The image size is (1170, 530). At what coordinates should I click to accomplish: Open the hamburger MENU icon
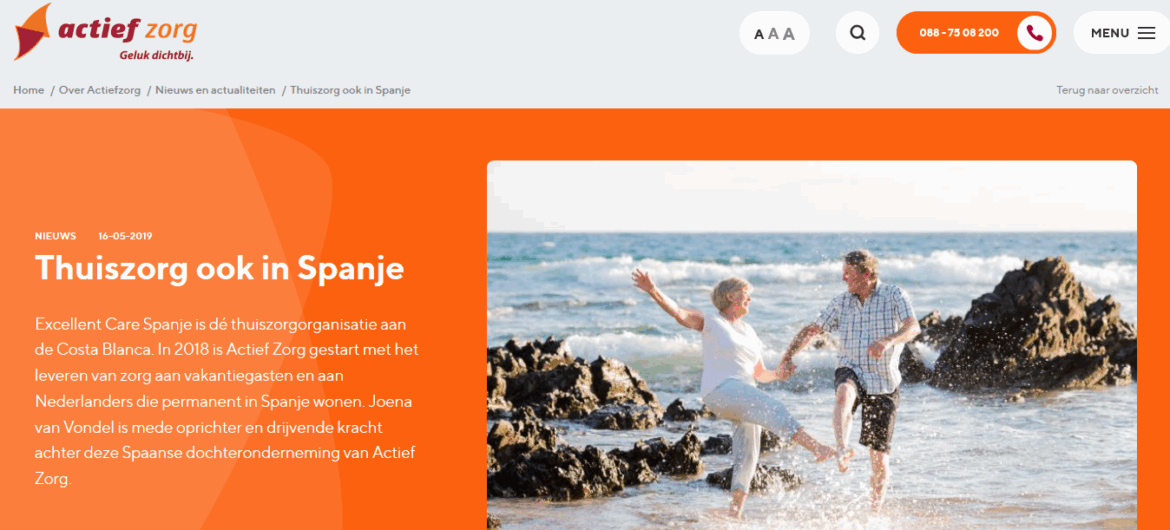tap(1146, 33)
